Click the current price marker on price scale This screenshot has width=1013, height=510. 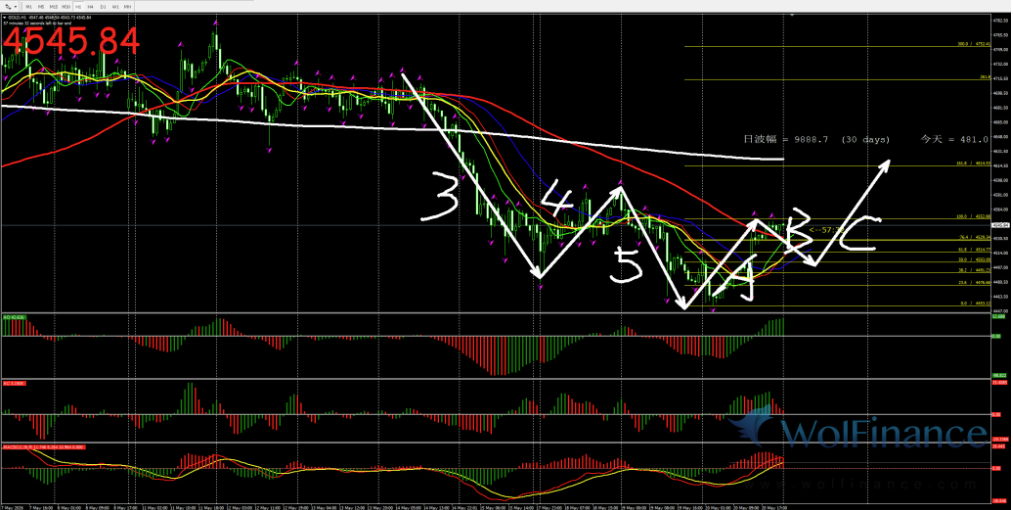point(1000,225)
